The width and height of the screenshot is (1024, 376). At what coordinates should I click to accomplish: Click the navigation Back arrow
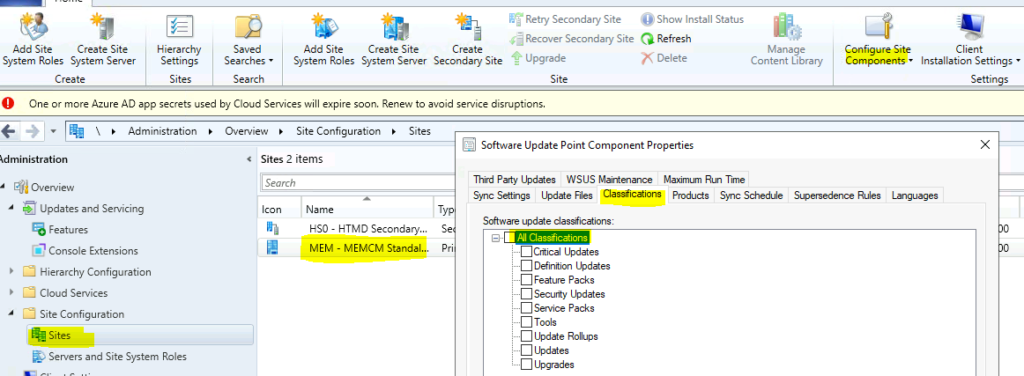8,131
